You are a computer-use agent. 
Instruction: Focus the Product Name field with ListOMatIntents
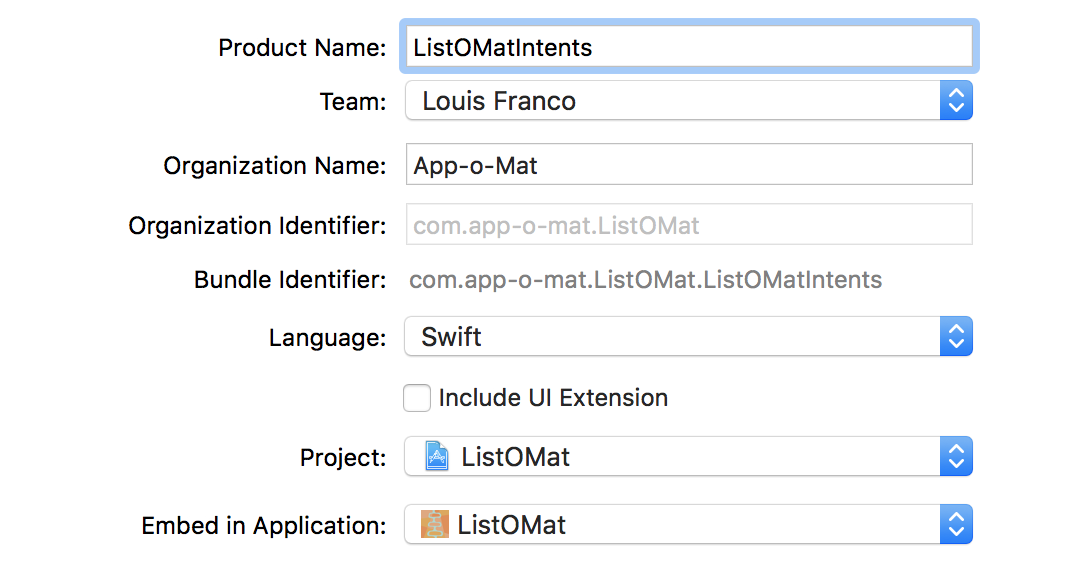pos(688,47)
